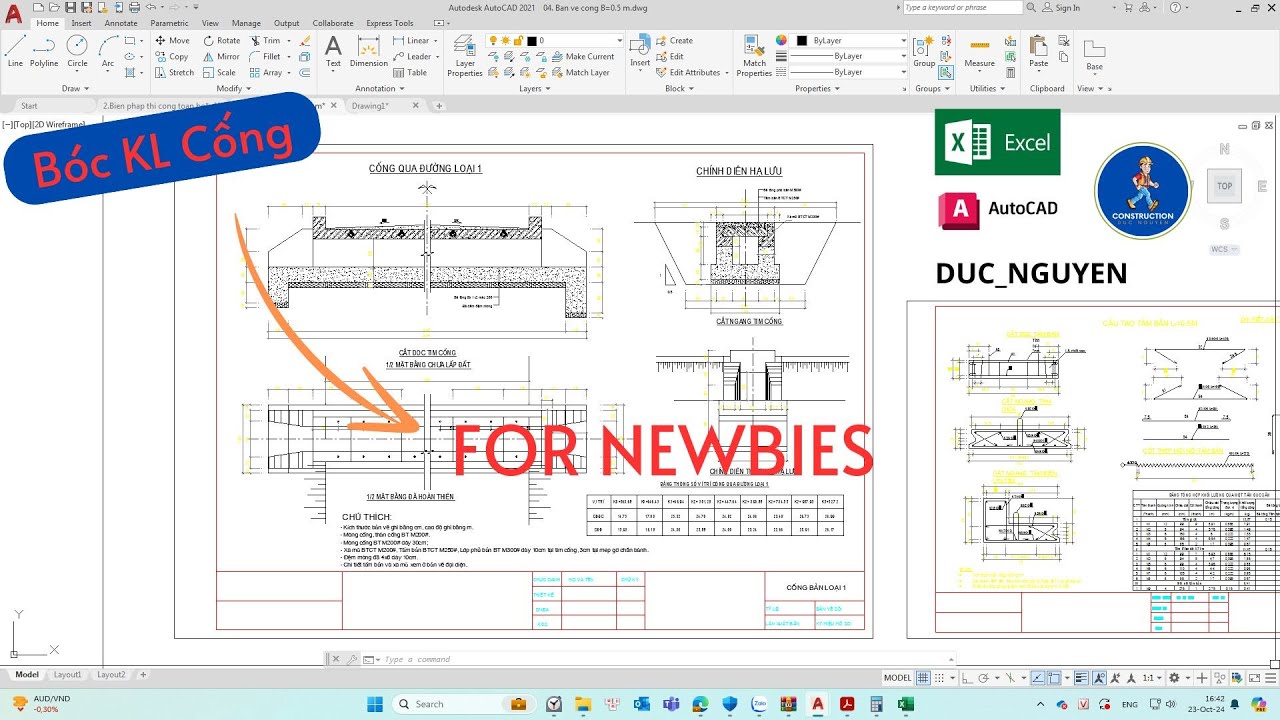The width and height of the screenshot is (1280, 720).
Task: Open the Insert ribbon tab
Action: tap(81, 23)
